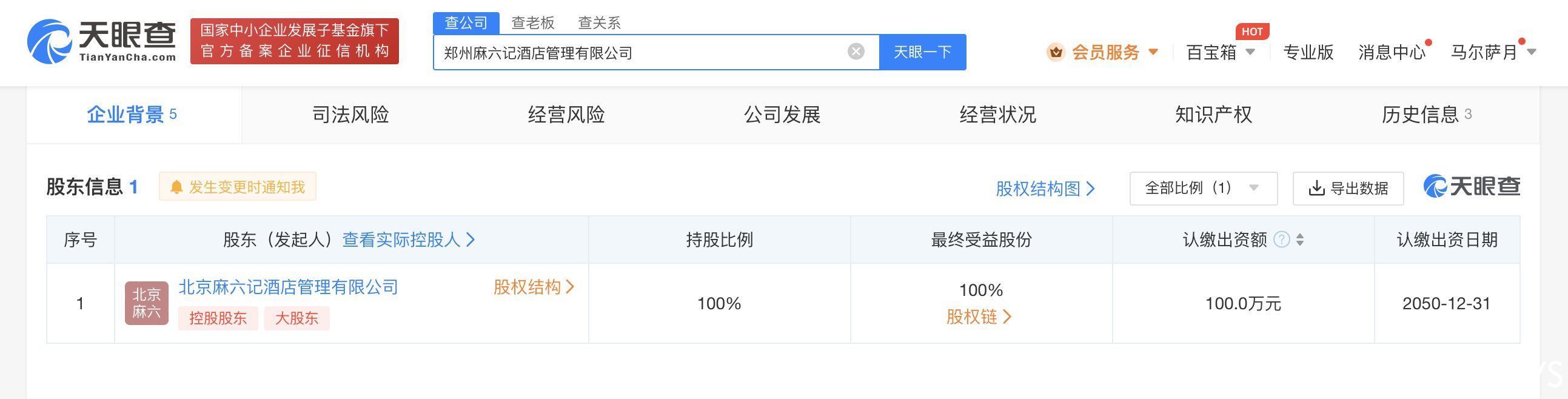This screenshot has width=1568, height=399.
Task: Switch to the 查关系 search tab
Action: tap(599, 23)
